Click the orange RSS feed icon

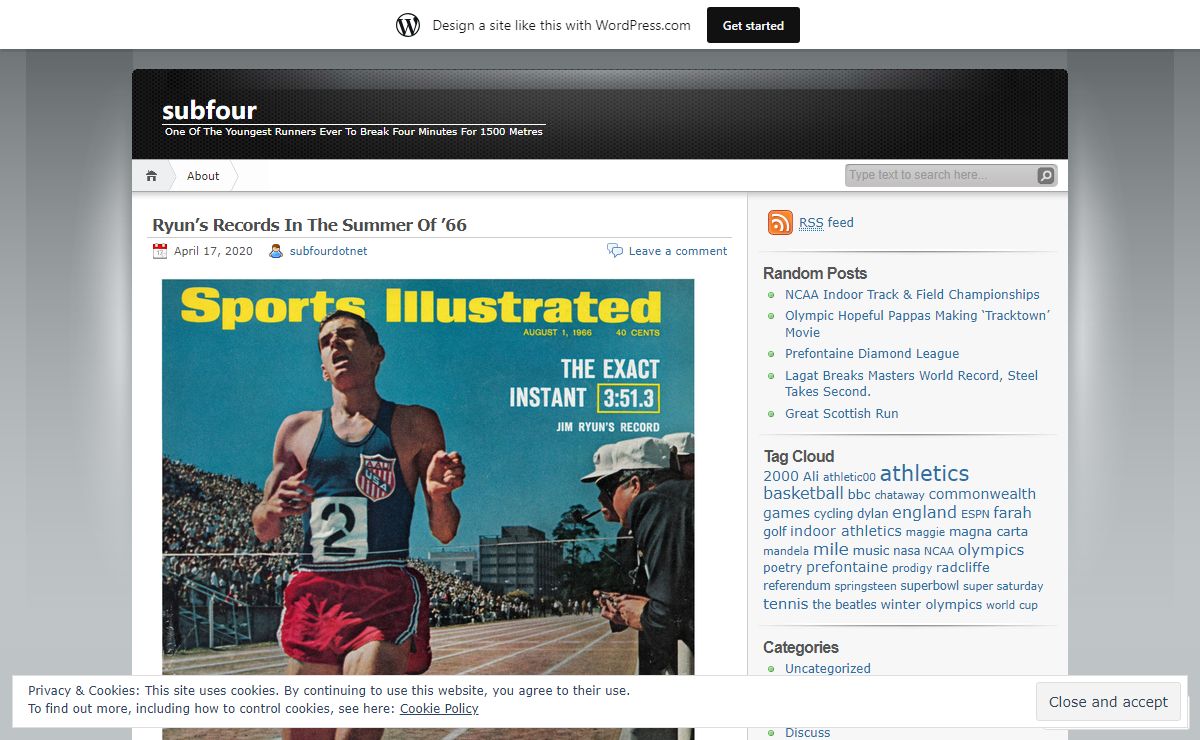(x=780, y=222)
